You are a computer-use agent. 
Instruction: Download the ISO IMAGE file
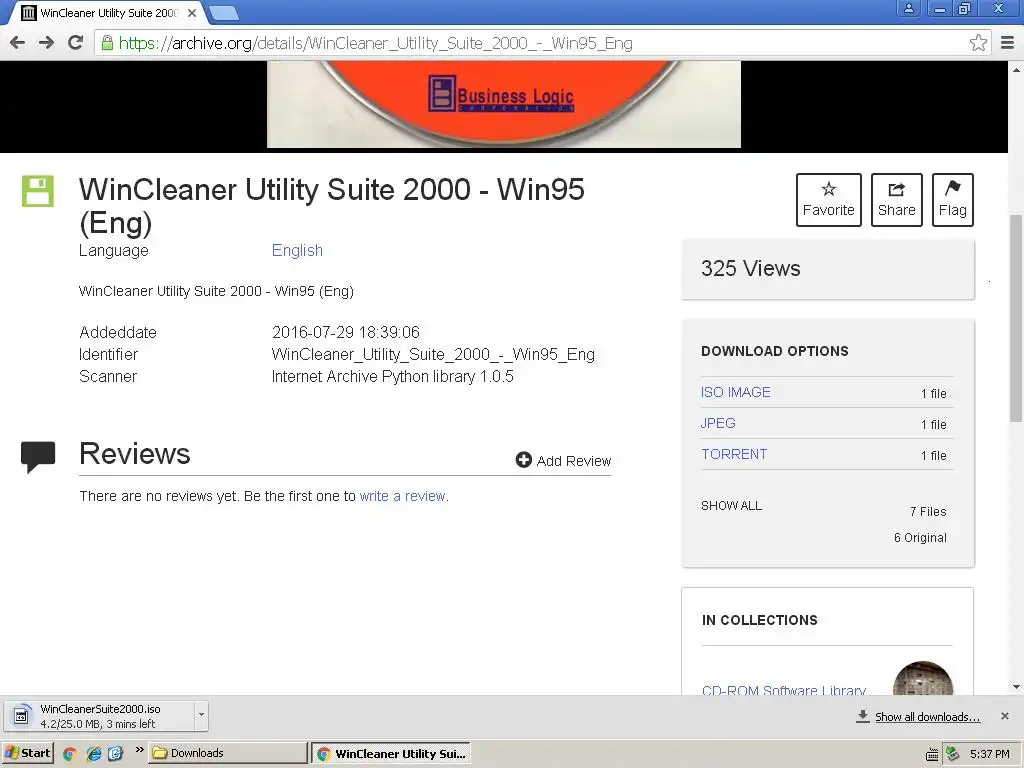pos(735,392)
